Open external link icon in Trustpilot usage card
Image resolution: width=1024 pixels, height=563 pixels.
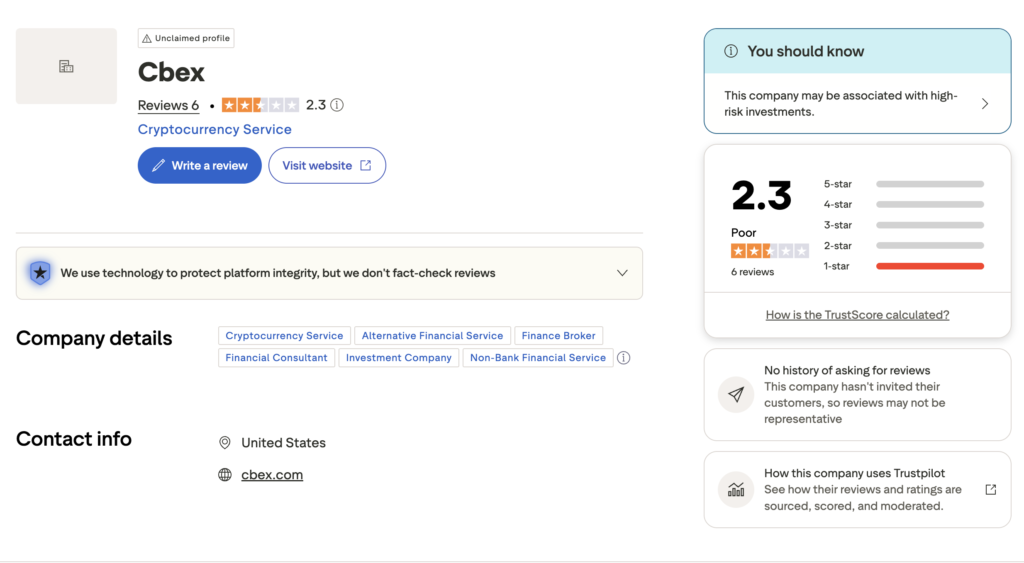click(x=991, y=490)
